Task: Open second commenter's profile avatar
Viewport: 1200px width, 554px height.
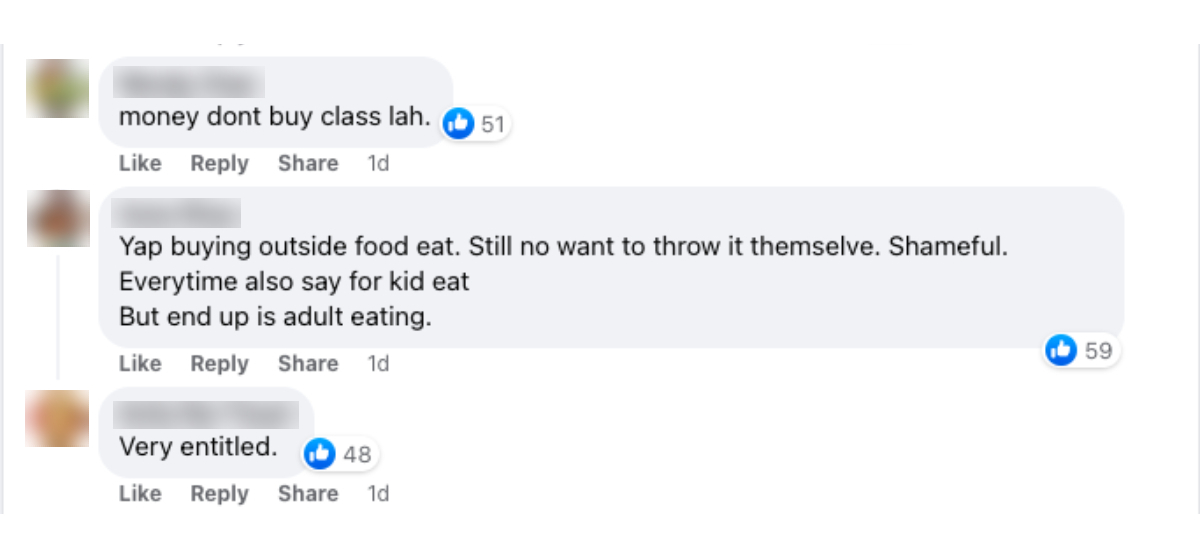Action: [x=57, y=217]
